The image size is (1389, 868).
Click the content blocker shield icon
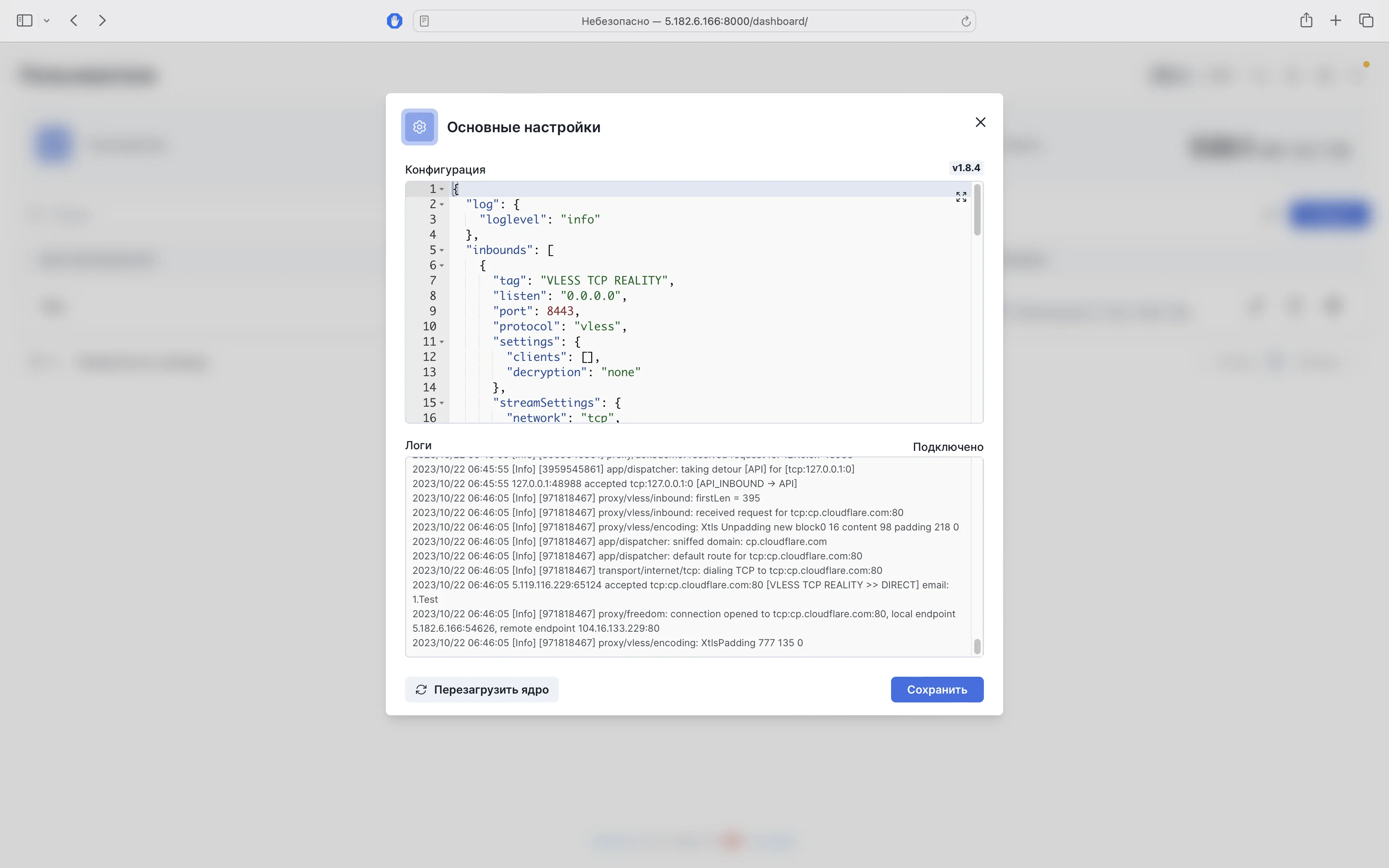tap(394, 20)
